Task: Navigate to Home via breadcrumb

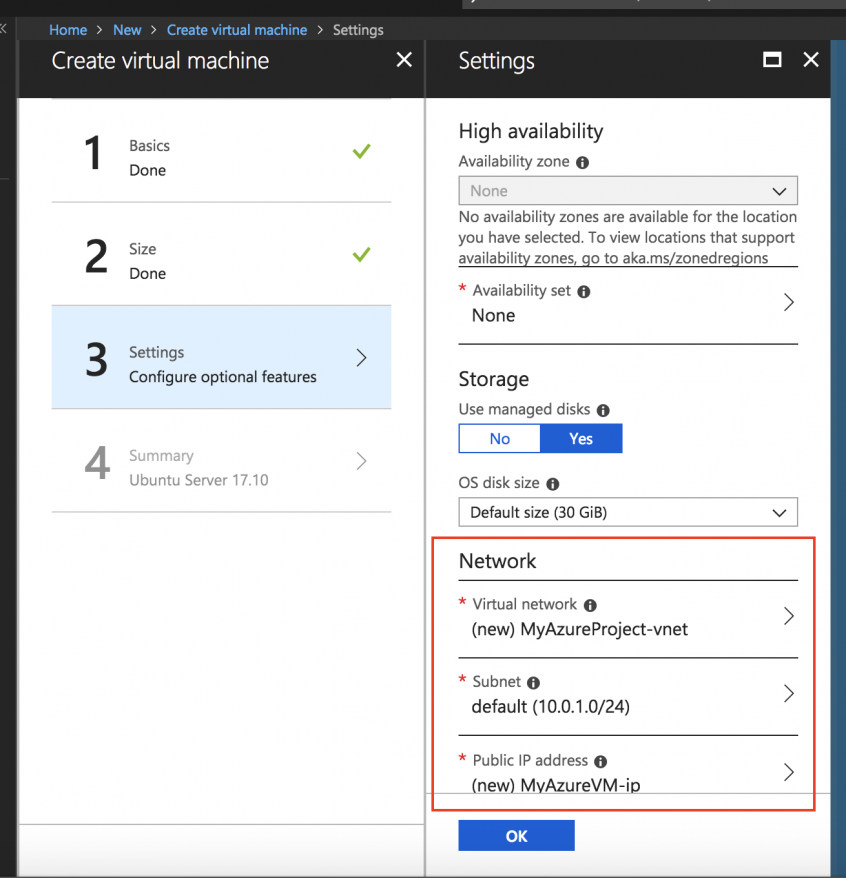Action: (68, 29)
